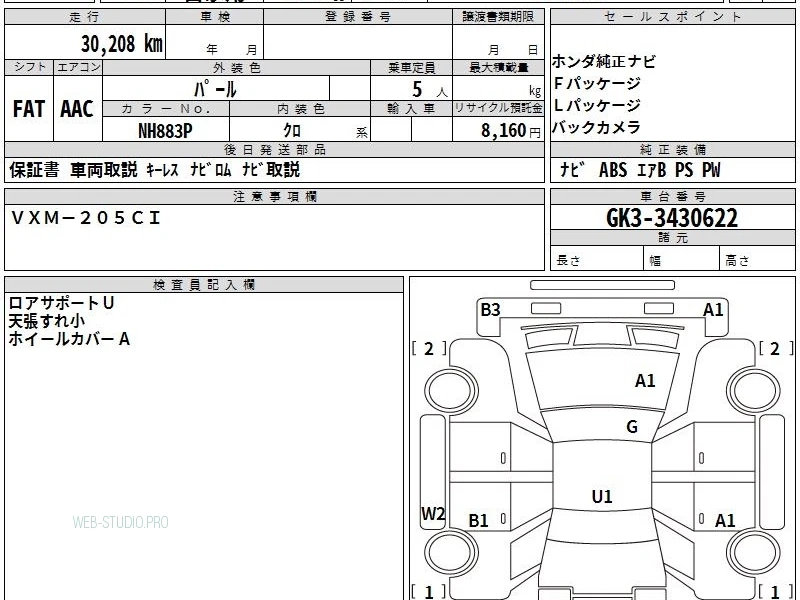Click the 諸元 header
Screen dimensions: 800x600
click(x=672, y=238)
